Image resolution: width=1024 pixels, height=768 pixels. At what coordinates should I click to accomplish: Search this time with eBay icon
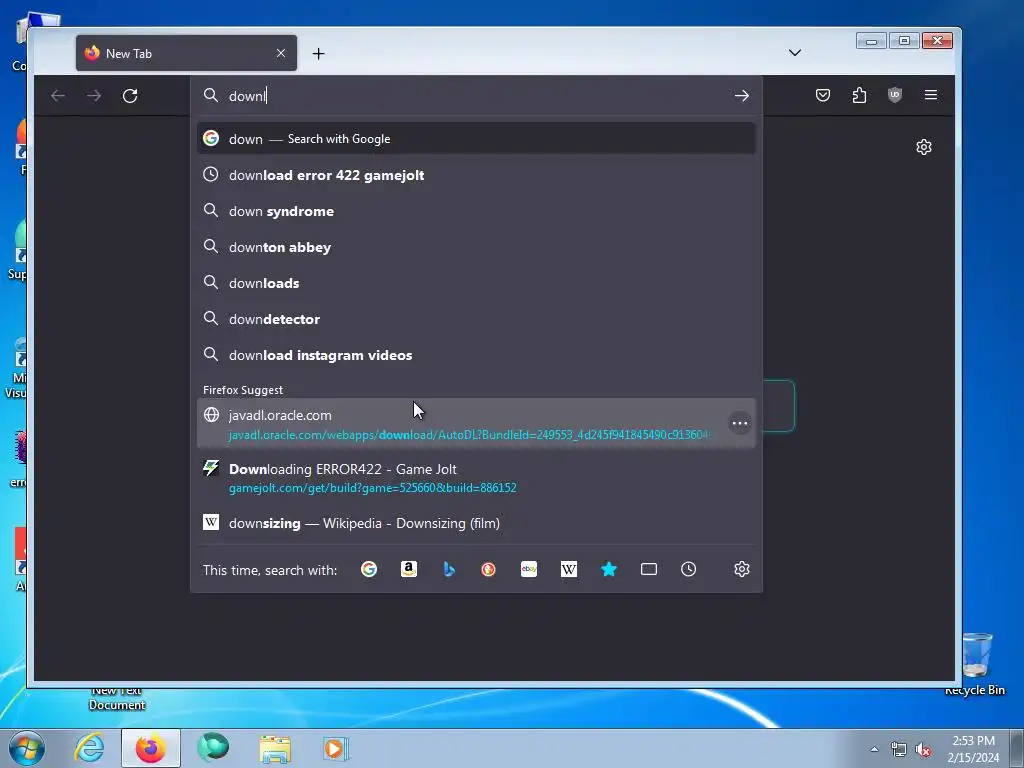[x=529, y=569]
